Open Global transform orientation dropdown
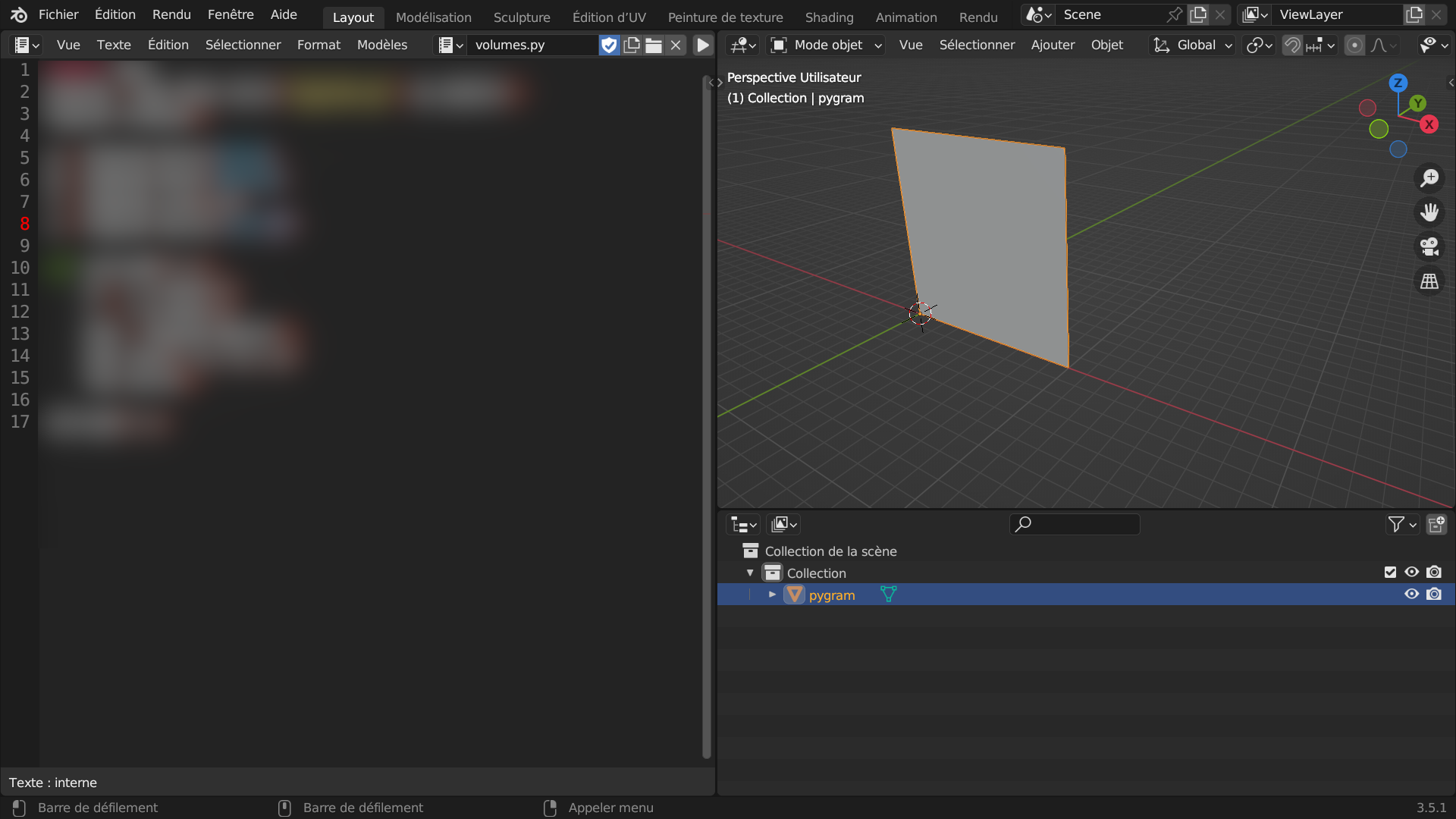 point(1192,45)
